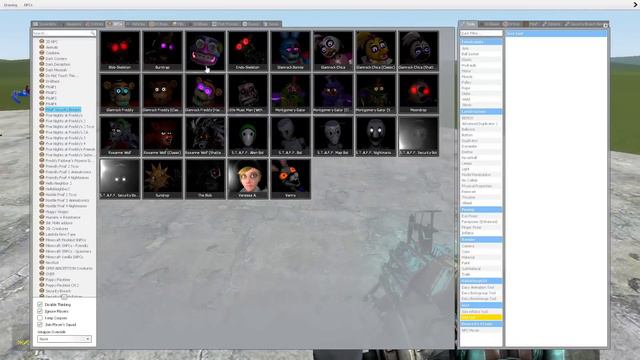Open the NPCs tab in spawn menu
The width and height of the screenshot is (640, 360).
(115, 24)
